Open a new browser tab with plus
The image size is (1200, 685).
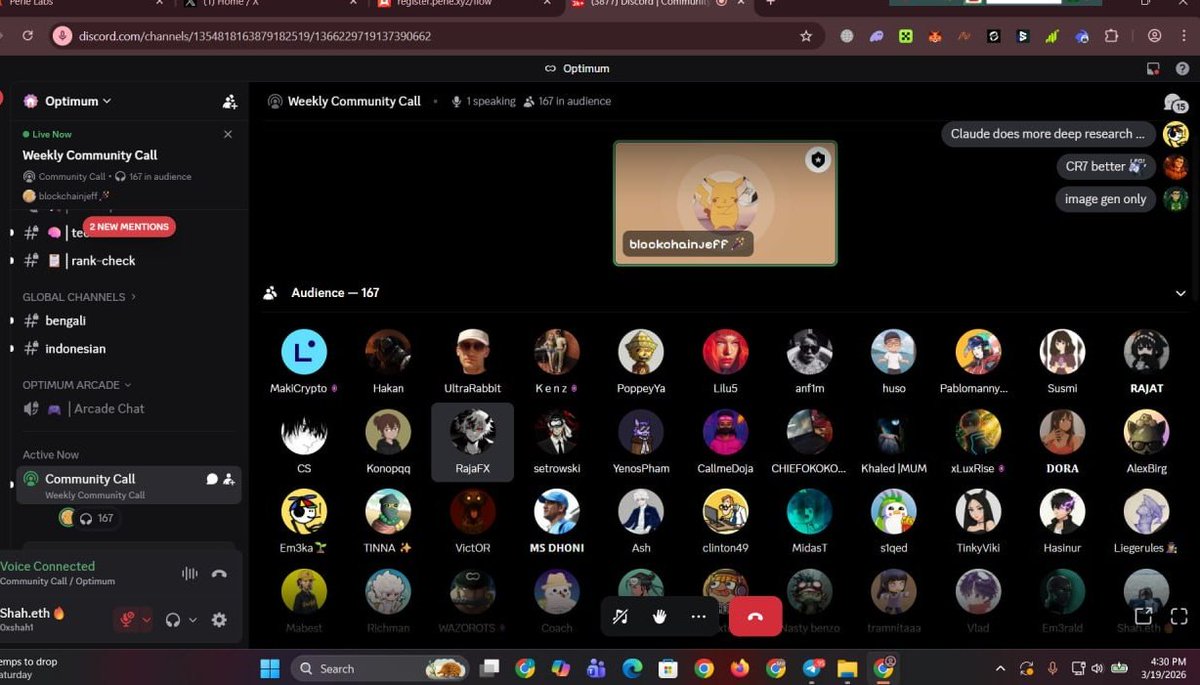[770, 3]
